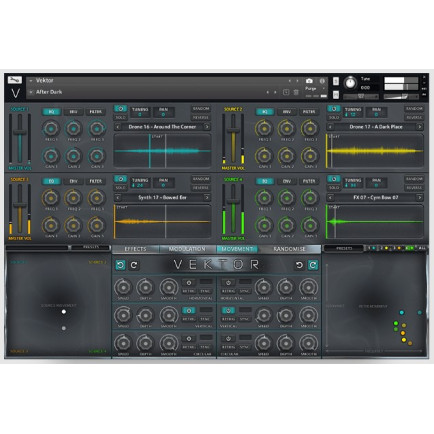Open the Randomise tab
This screenshot has width=434, height=434.
click(289, 249)
